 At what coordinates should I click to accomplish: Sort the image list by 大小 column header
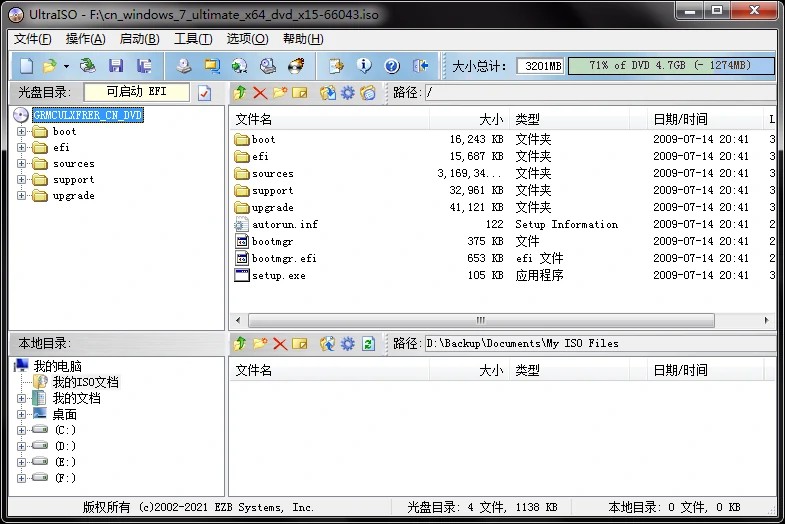point(469,119)
